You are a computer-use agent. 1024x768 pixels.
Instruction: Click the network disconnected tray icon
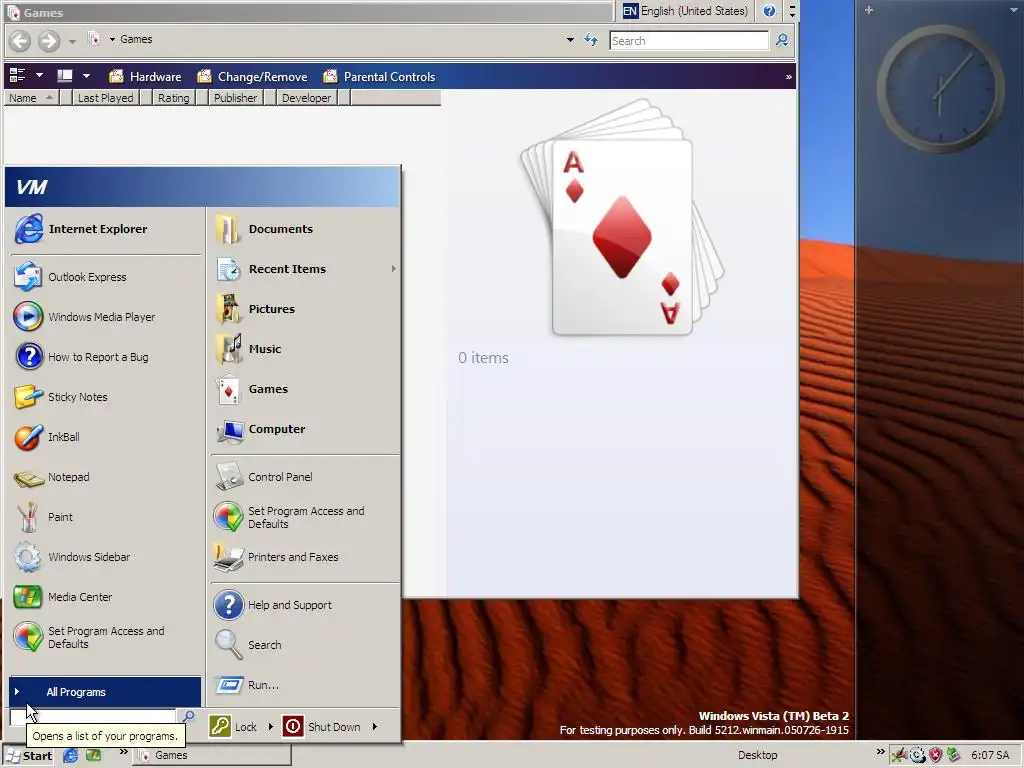pyautogui.click(x=900, y=756)
